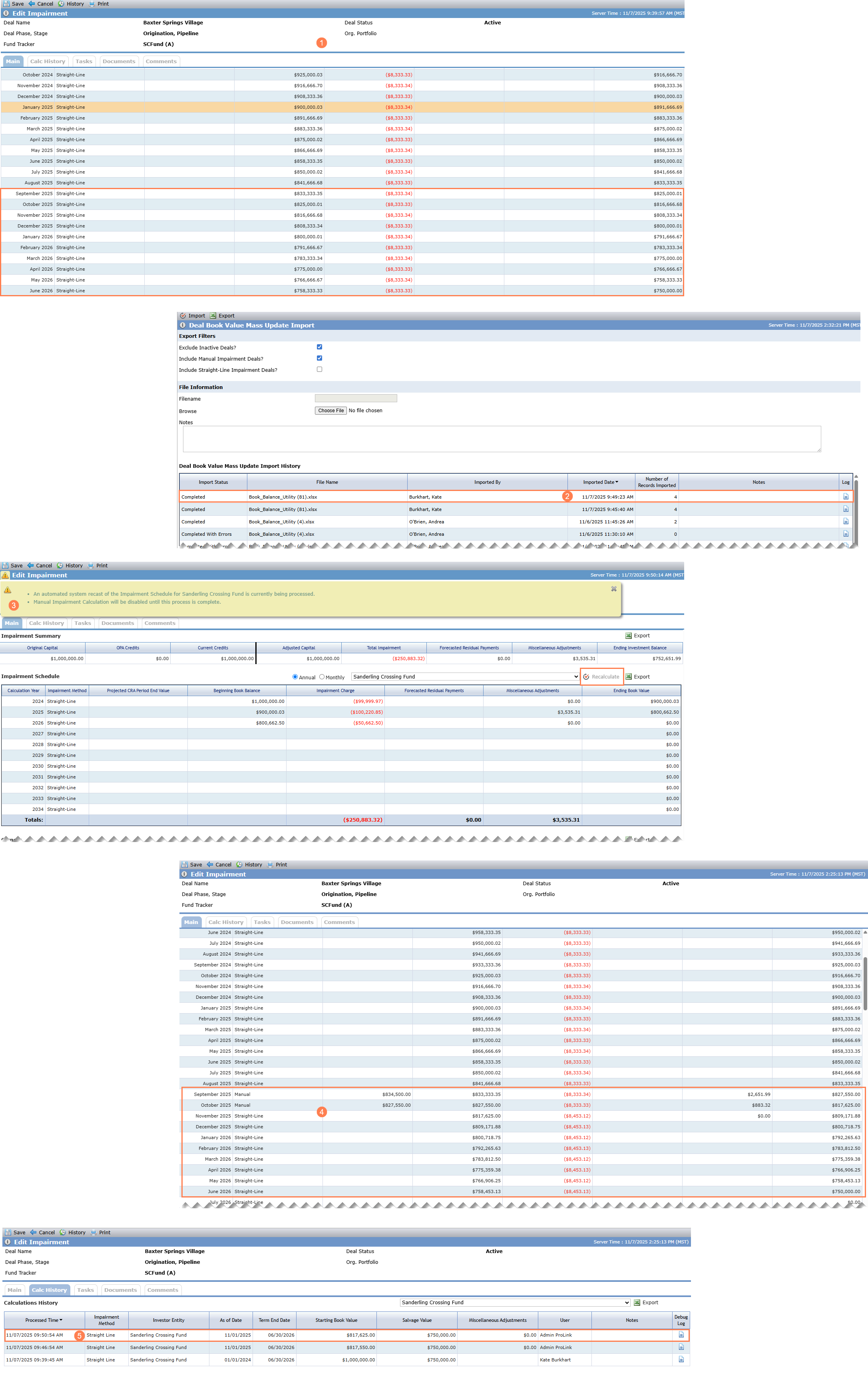Click the Choose File button
Image resolution: width=868 pixels, height=1375 pixels.
[331, 411]
